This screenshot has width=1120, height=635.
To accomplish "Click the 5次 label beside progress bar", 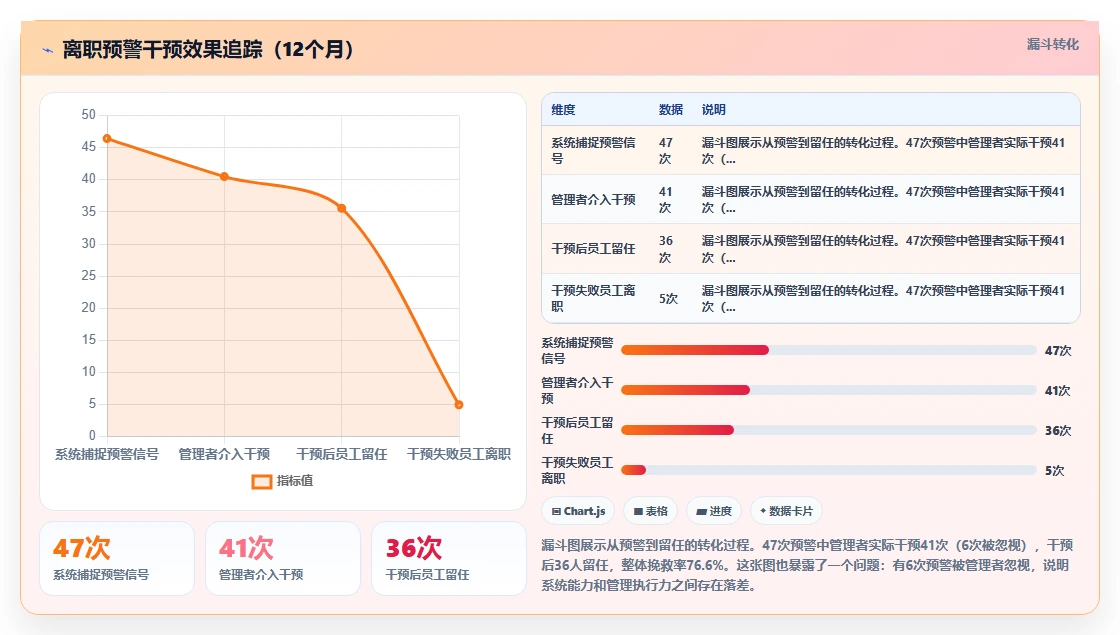I will (1054, 471).
